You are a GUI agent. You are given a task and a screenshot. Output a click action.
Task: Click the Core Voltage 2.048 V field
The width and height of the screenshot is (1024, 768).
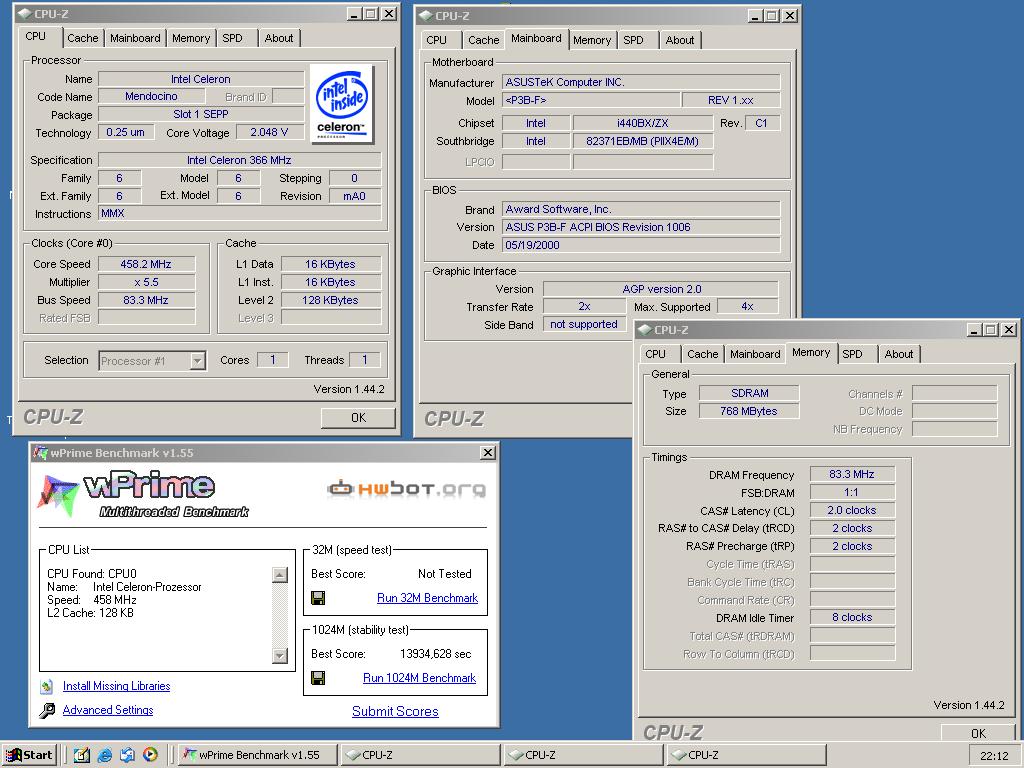(269, 132)
